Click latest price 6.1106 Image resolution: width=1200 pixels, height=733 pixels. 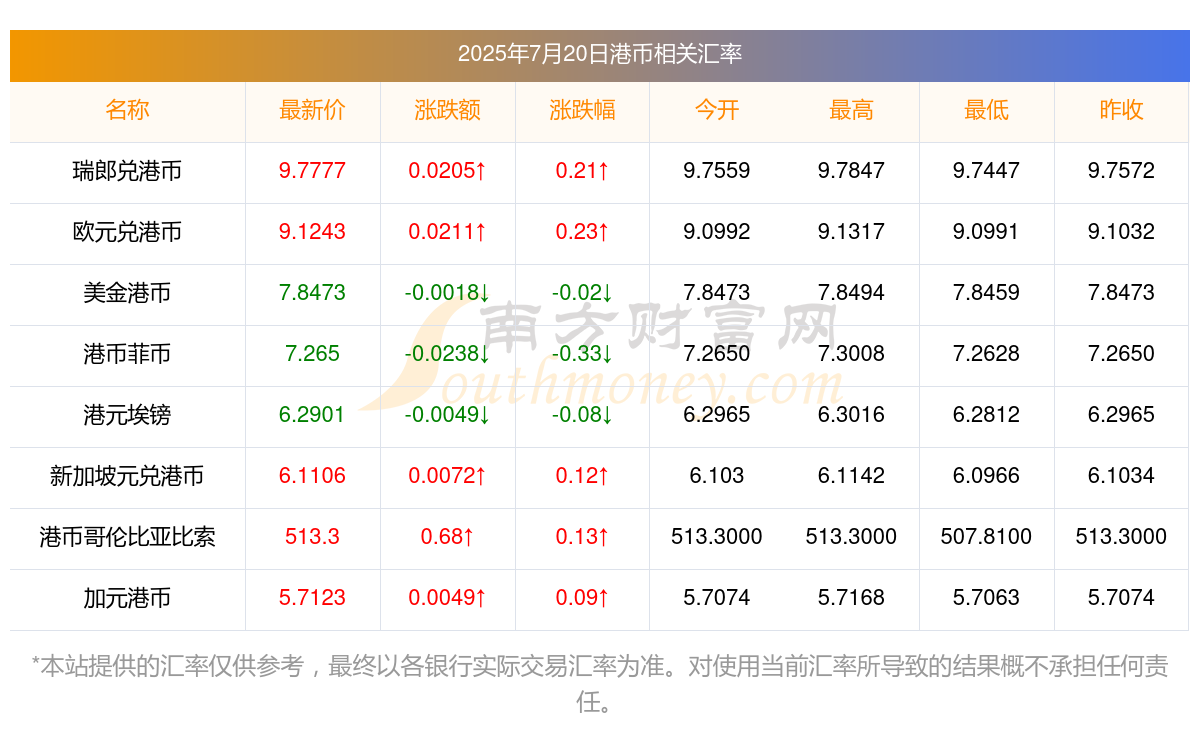[312, 476]
